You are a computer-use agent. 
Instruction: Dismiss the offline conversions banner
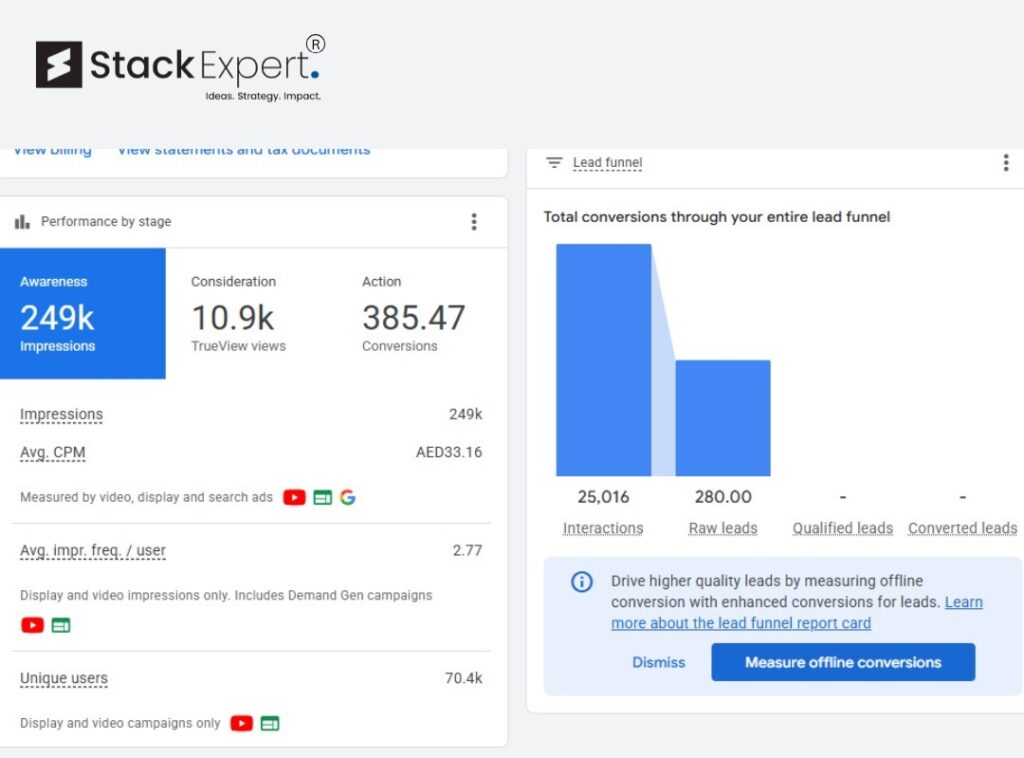[x=658, y=662]
